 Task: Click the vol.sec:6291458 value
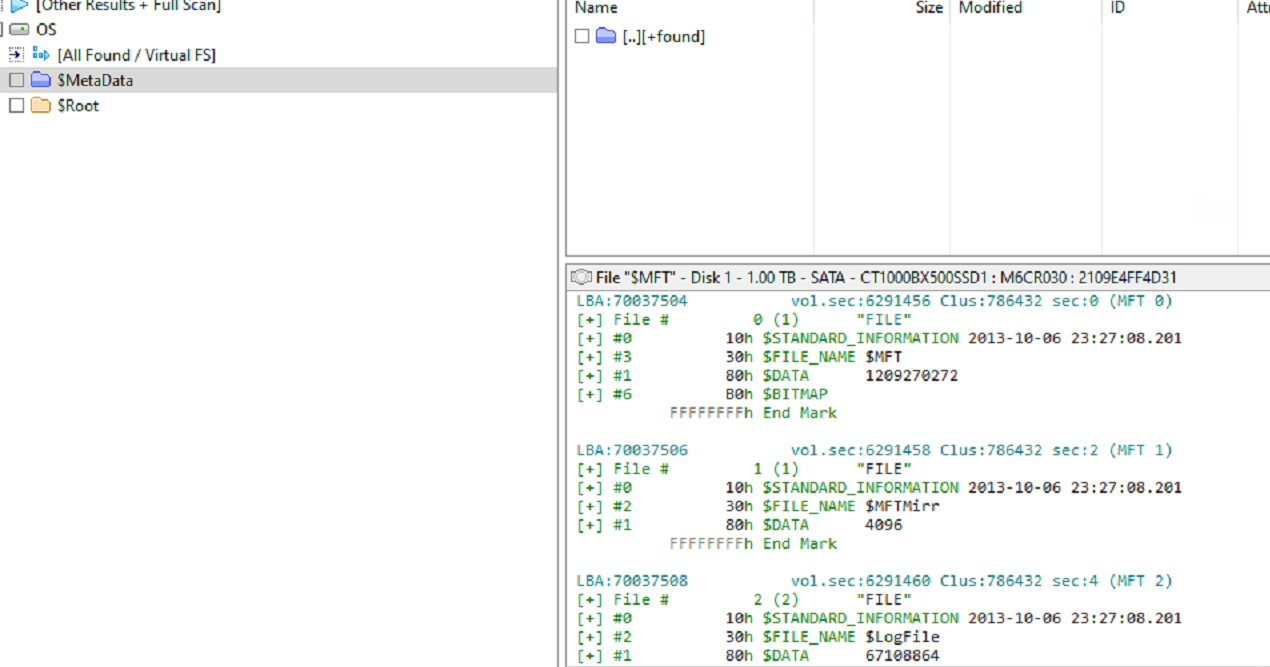[x=861, y=450]
